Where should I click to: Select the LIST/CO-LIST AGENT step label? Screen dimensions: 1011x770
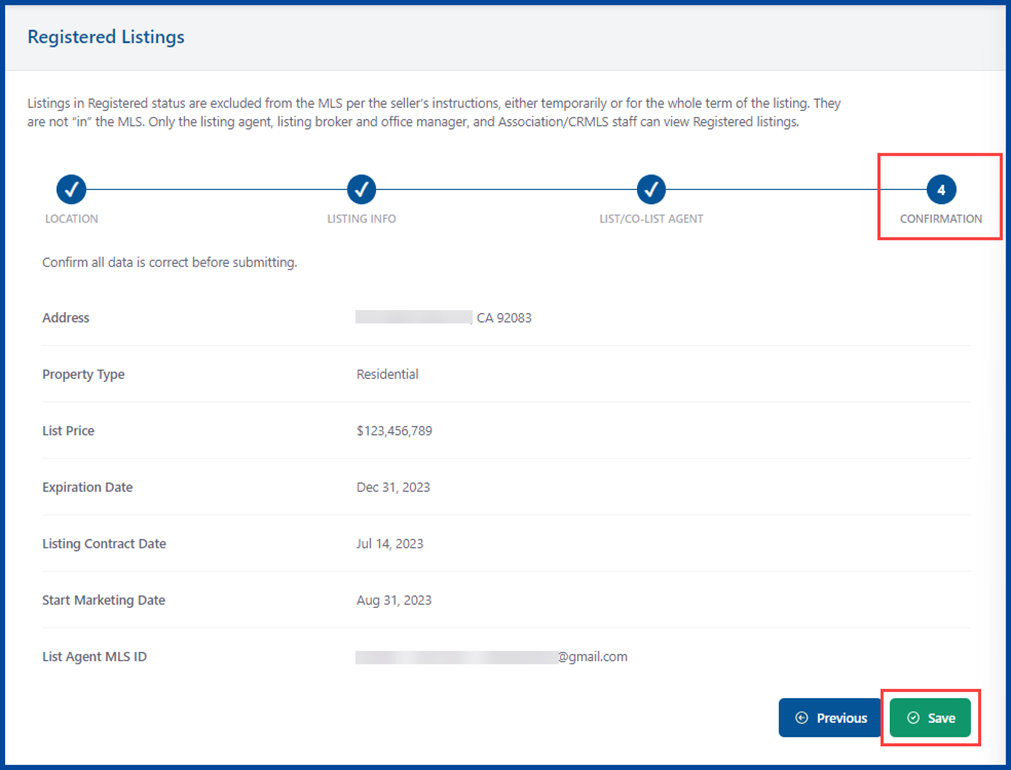point(651,218)
